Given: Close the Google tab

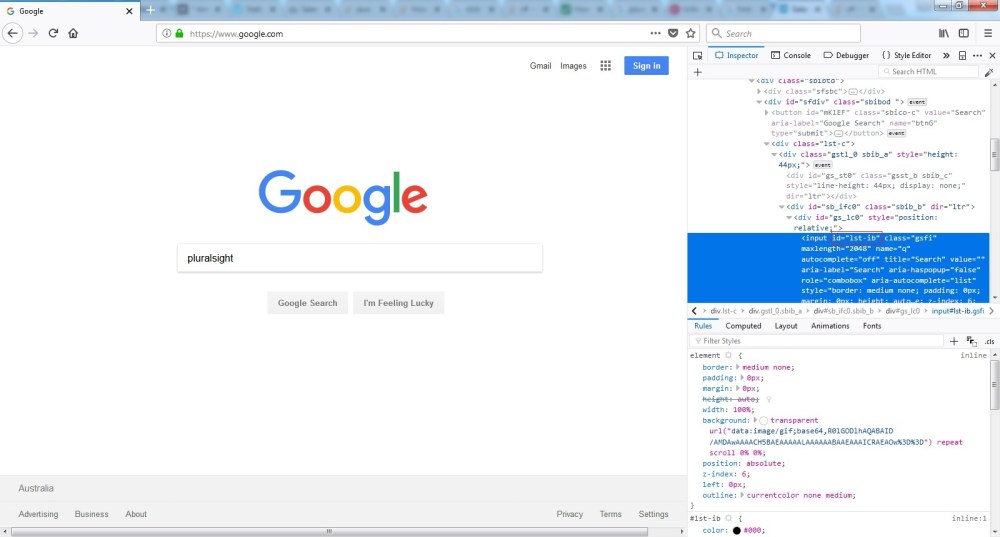Looking at the screenshot, I should point(129,11).
